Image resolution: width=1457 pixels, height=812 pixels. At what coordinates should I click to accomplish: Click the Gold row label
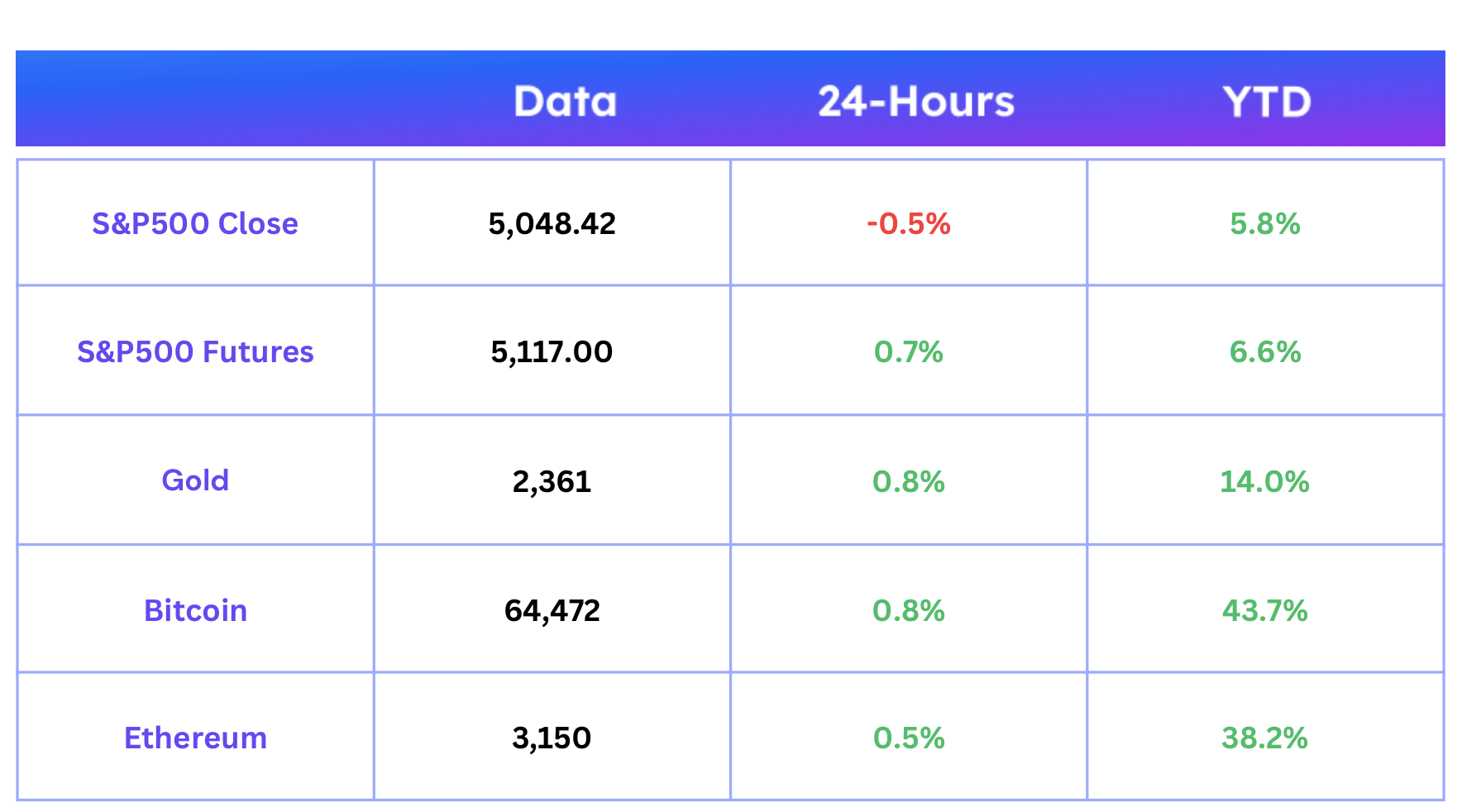pyautogui.click(x=195, y=480)
